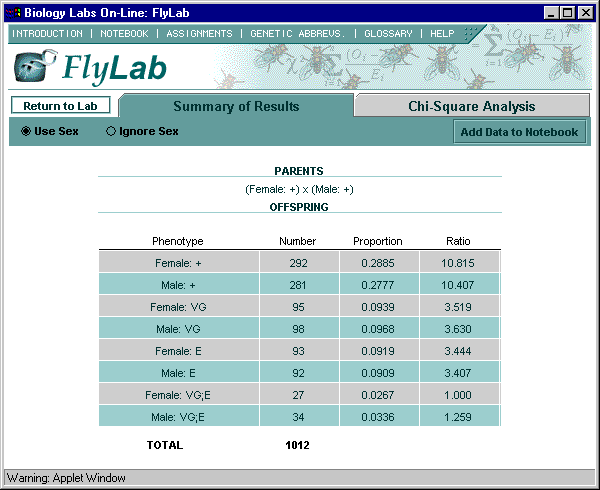Screen dimensions: 600x490
Task: Click the app icon in title bar
Action: click(x=13, y=13)
